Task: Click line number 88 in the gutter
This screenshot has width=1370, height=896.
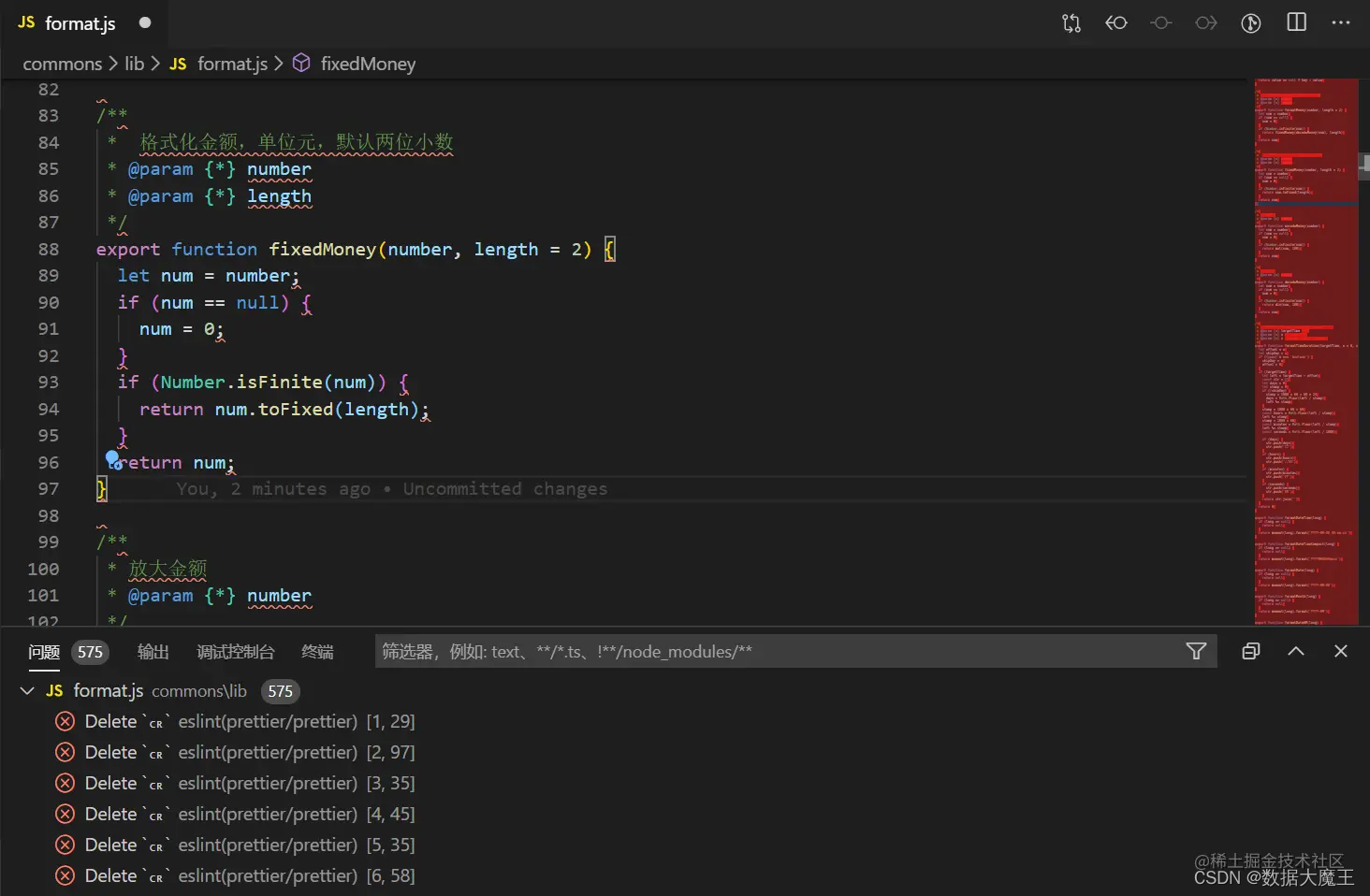Action: 49,249
